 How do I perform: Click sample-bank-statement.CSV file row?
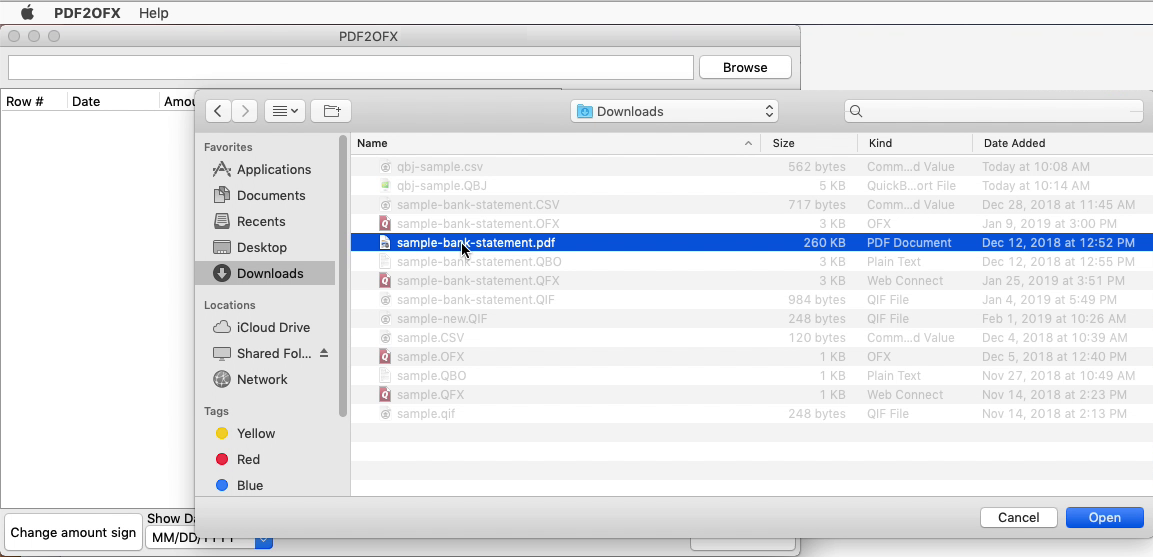click(x=752, y=205)
